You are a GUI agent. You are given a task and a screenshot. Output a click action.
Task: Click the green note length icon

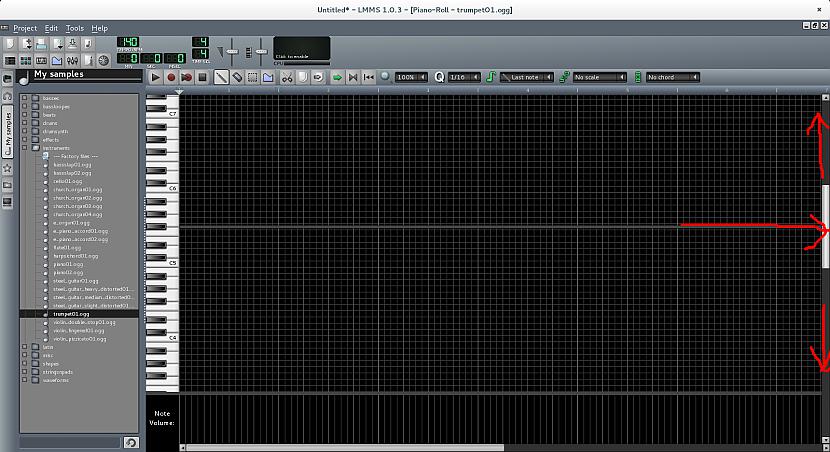[x=491, y=77]
